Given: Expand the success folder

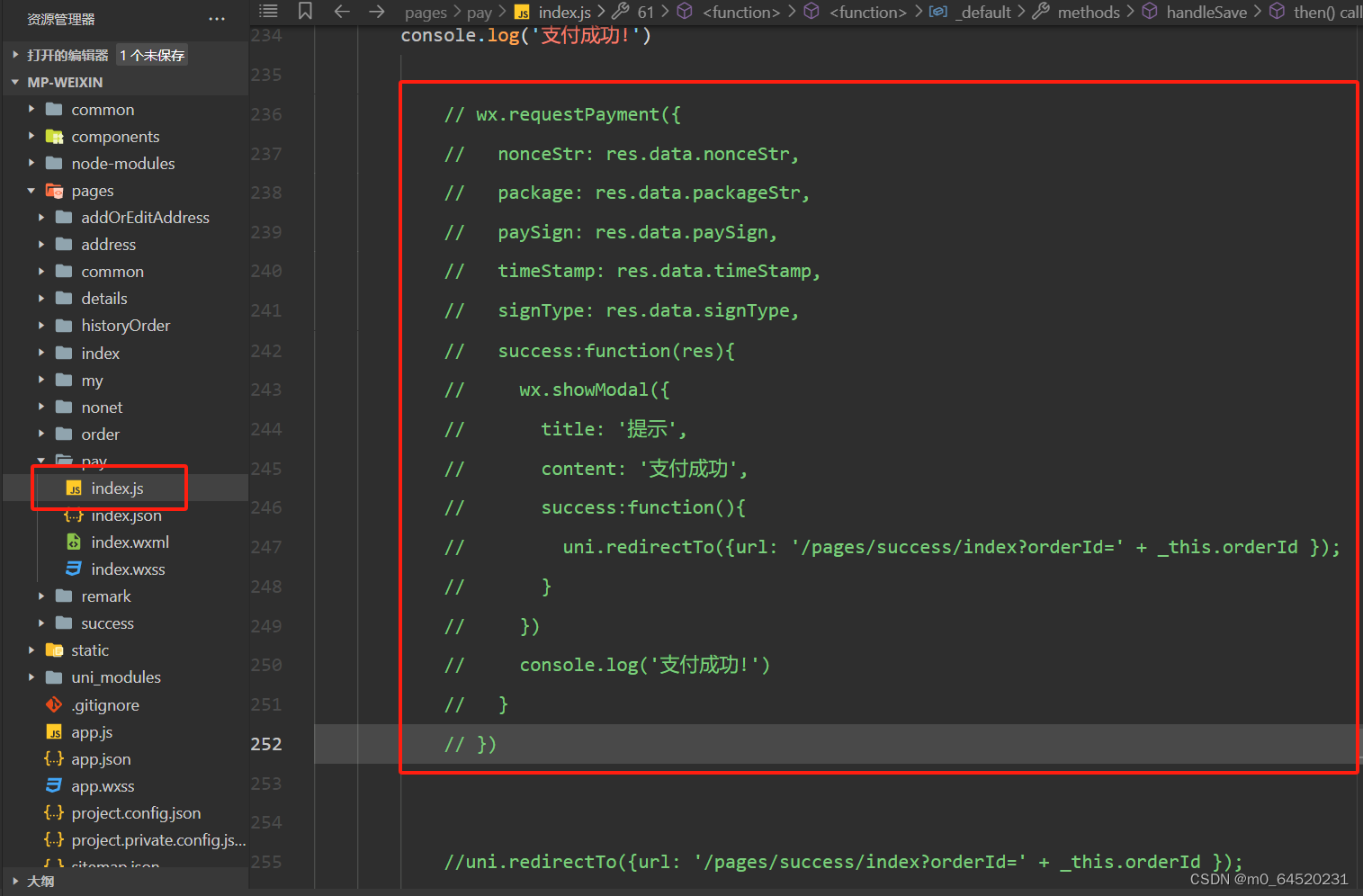Looking at the screenshot, I should pyautogui.click(x=41, y=623).
